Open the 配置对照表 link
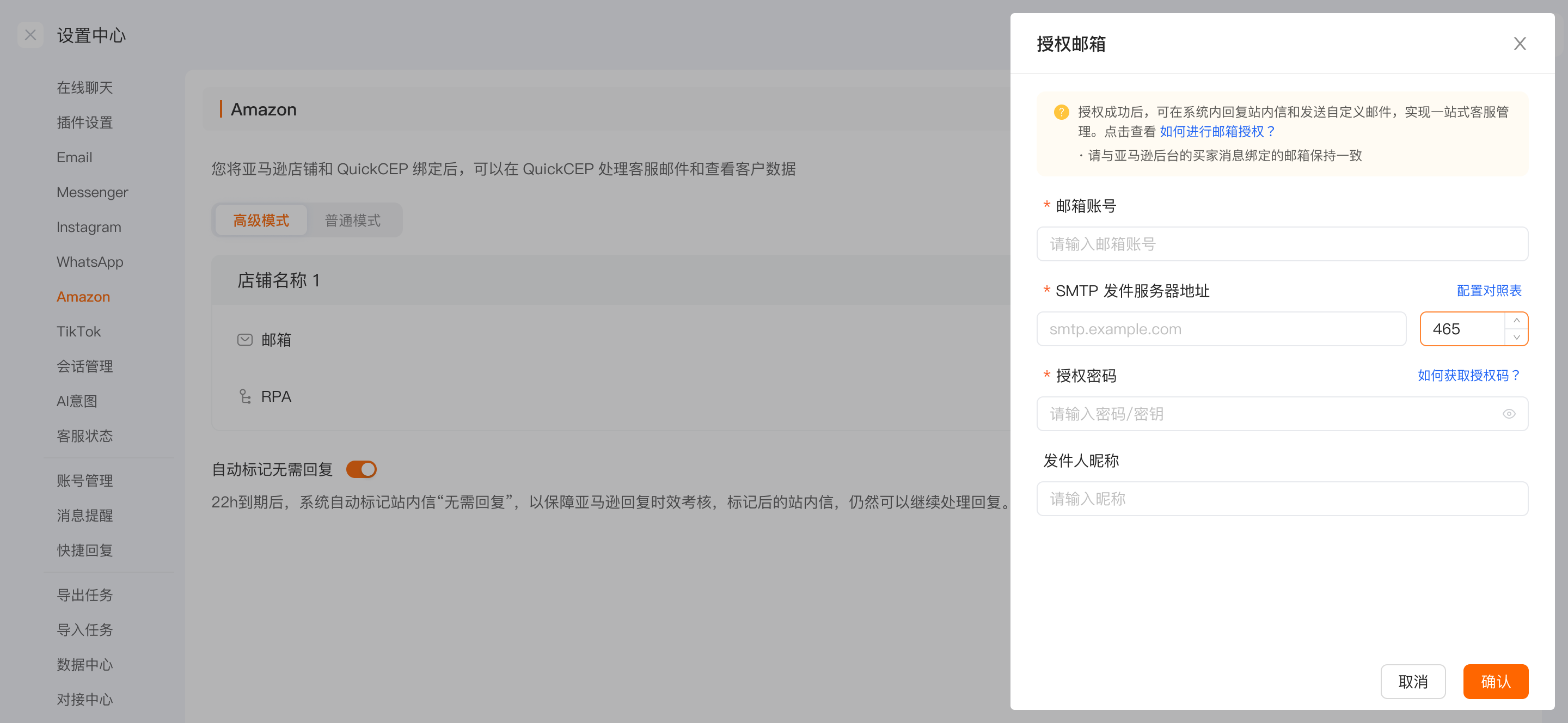 (x=1489, y=291)
